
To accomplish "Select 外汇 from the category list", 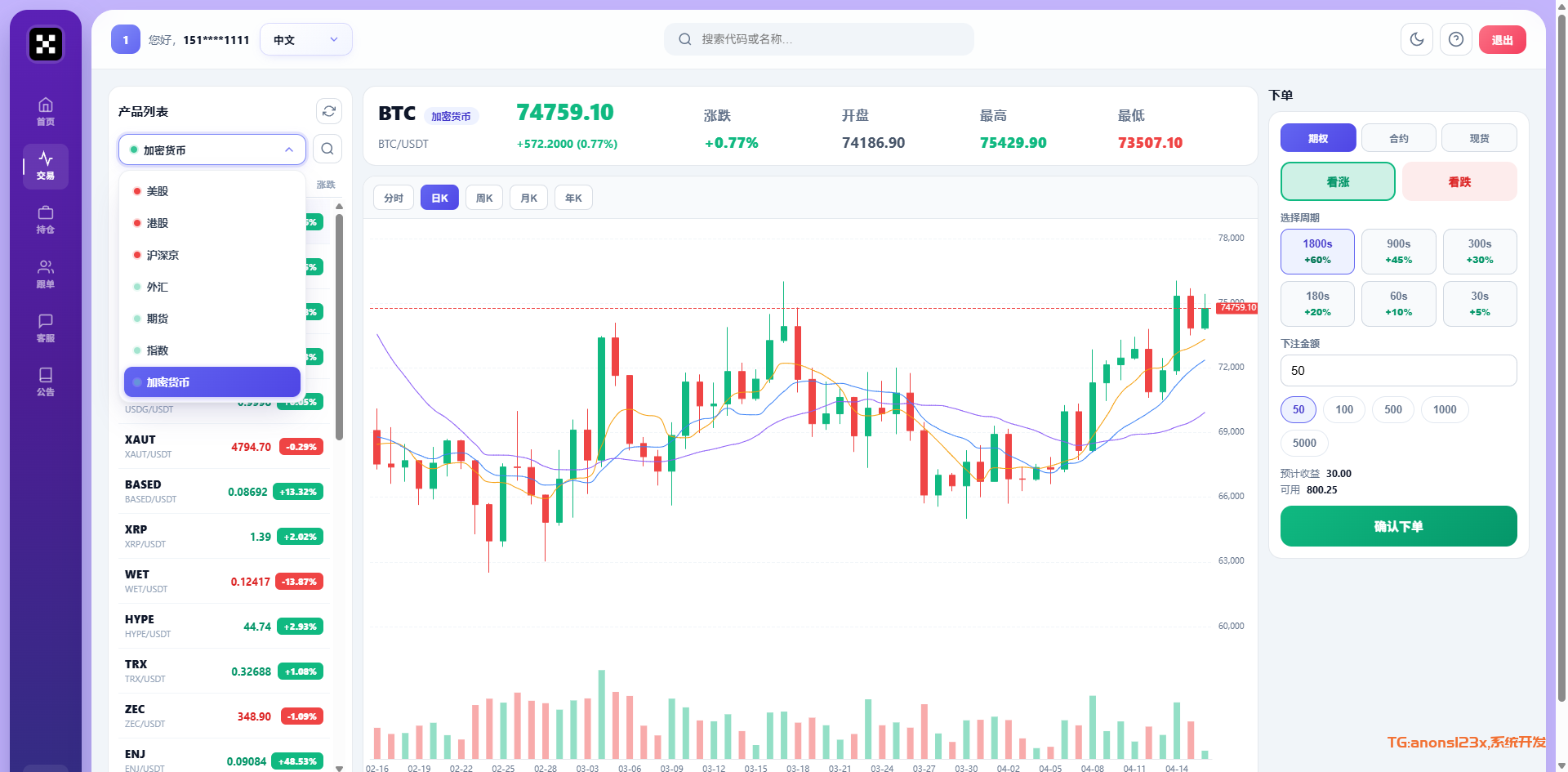I will coord(158,287).
